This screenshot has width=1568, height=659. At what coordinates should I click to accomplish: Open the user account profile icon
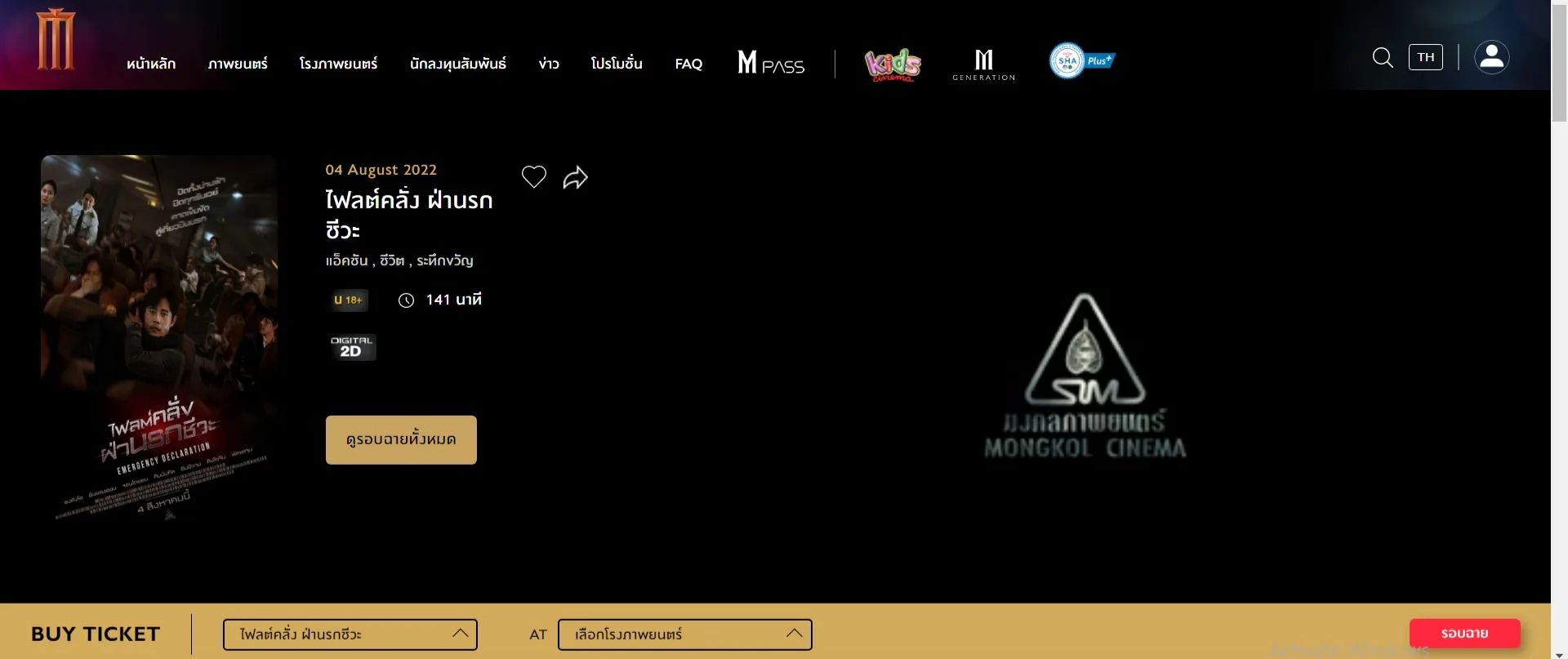pos(1491,57)
